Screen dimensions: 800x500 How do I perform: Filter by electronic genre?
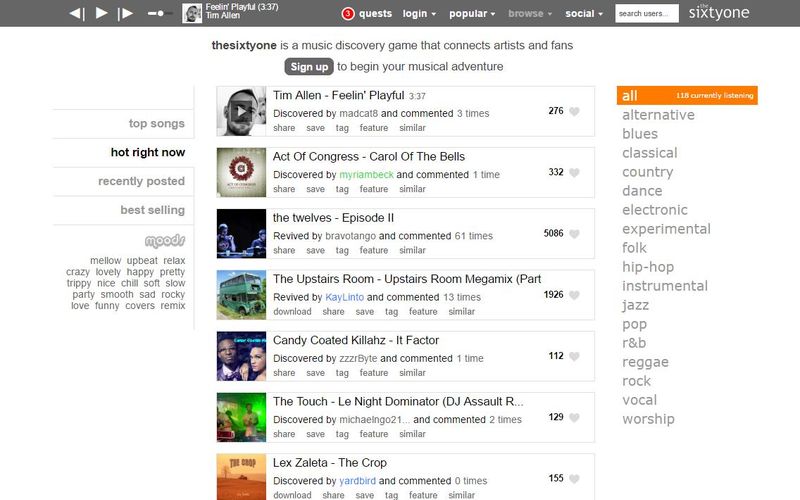pyautogui.click(x=655, y=210)
